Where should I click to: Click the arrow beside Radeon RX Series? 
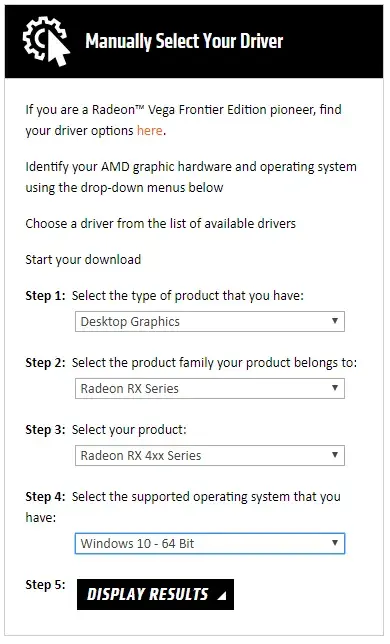(x=335, y=388)
